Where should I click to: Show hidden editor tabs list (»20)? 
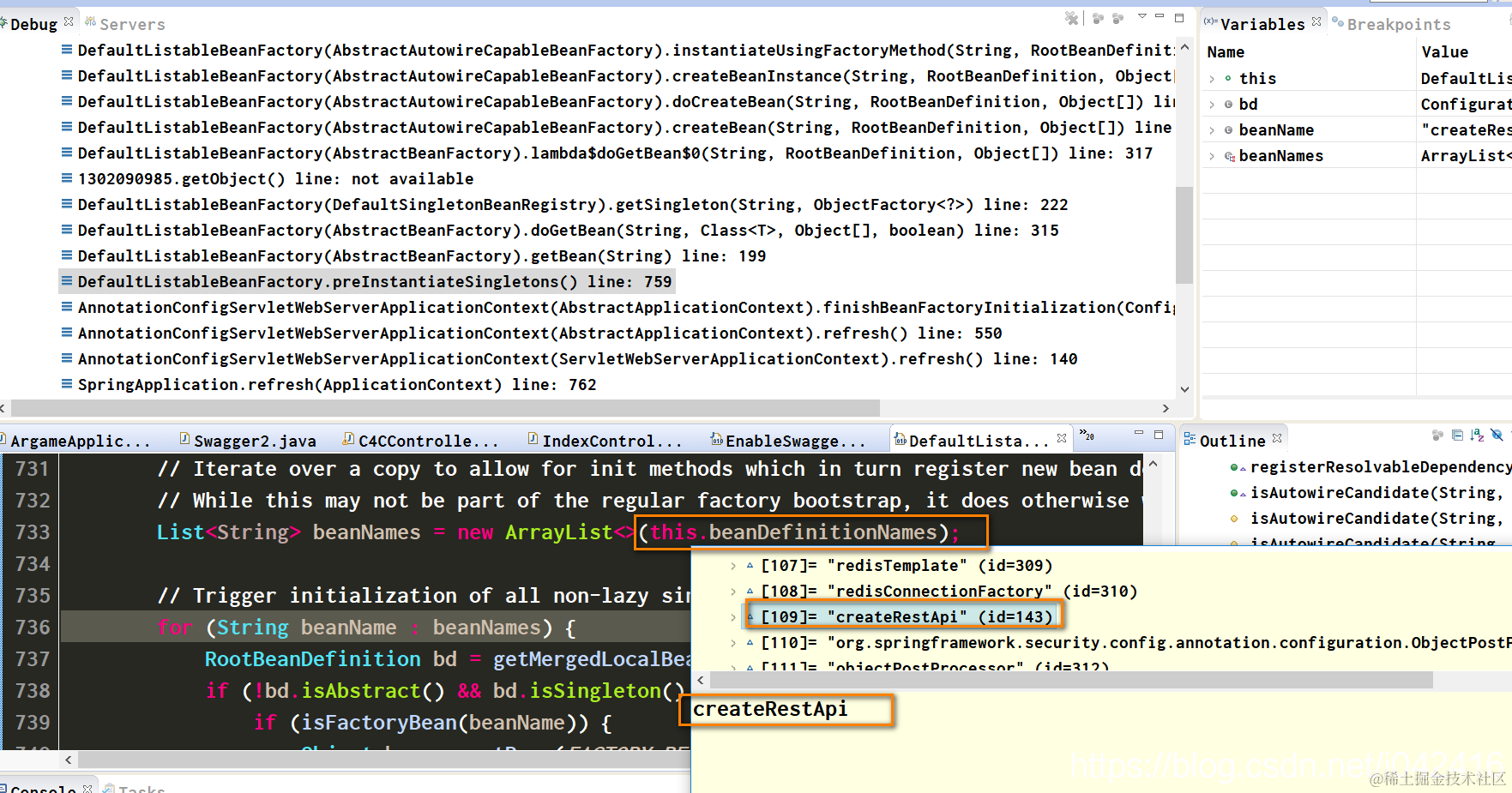(1087, 436)
